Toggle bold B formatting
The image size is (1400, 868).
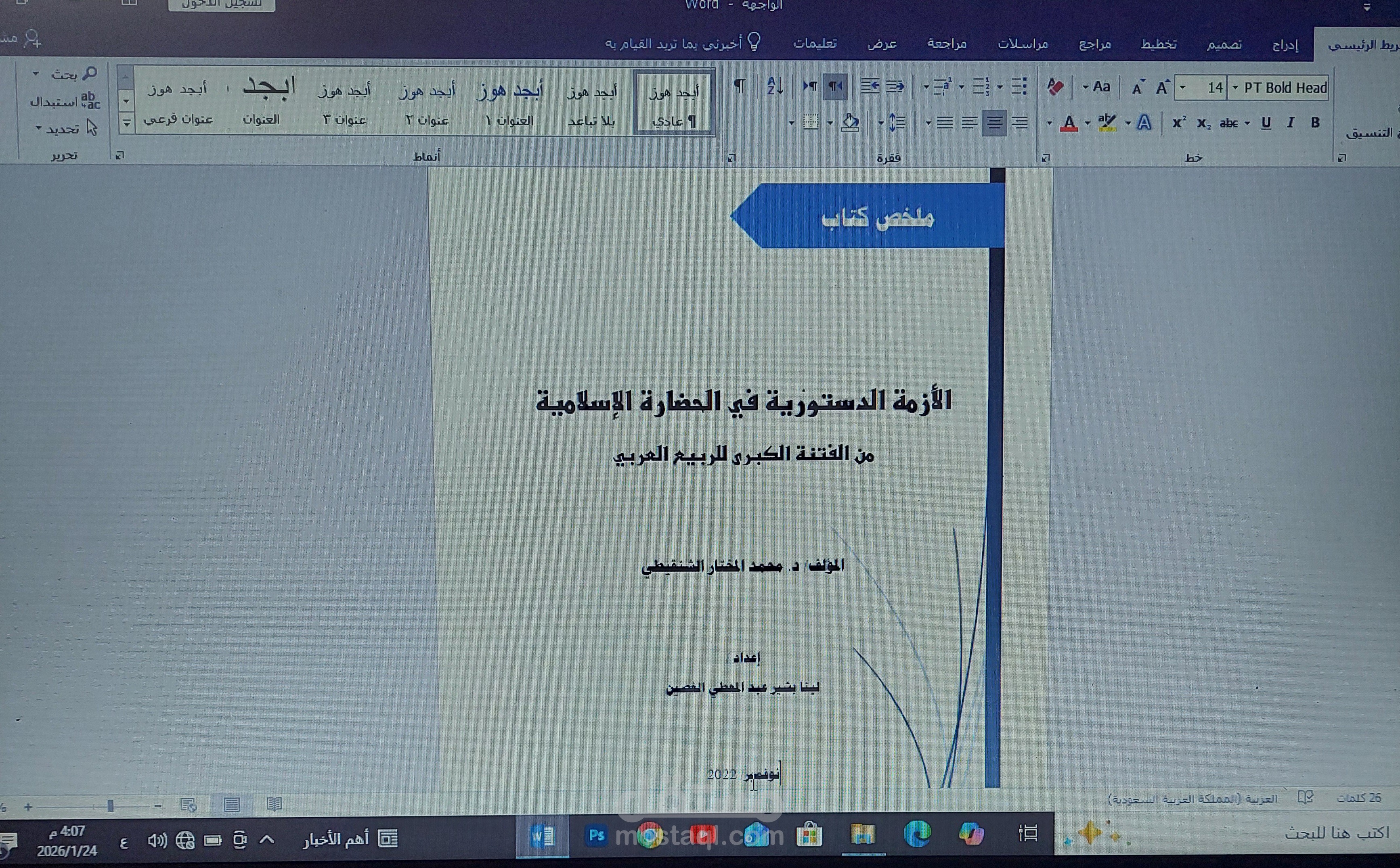coord(1314,122)
